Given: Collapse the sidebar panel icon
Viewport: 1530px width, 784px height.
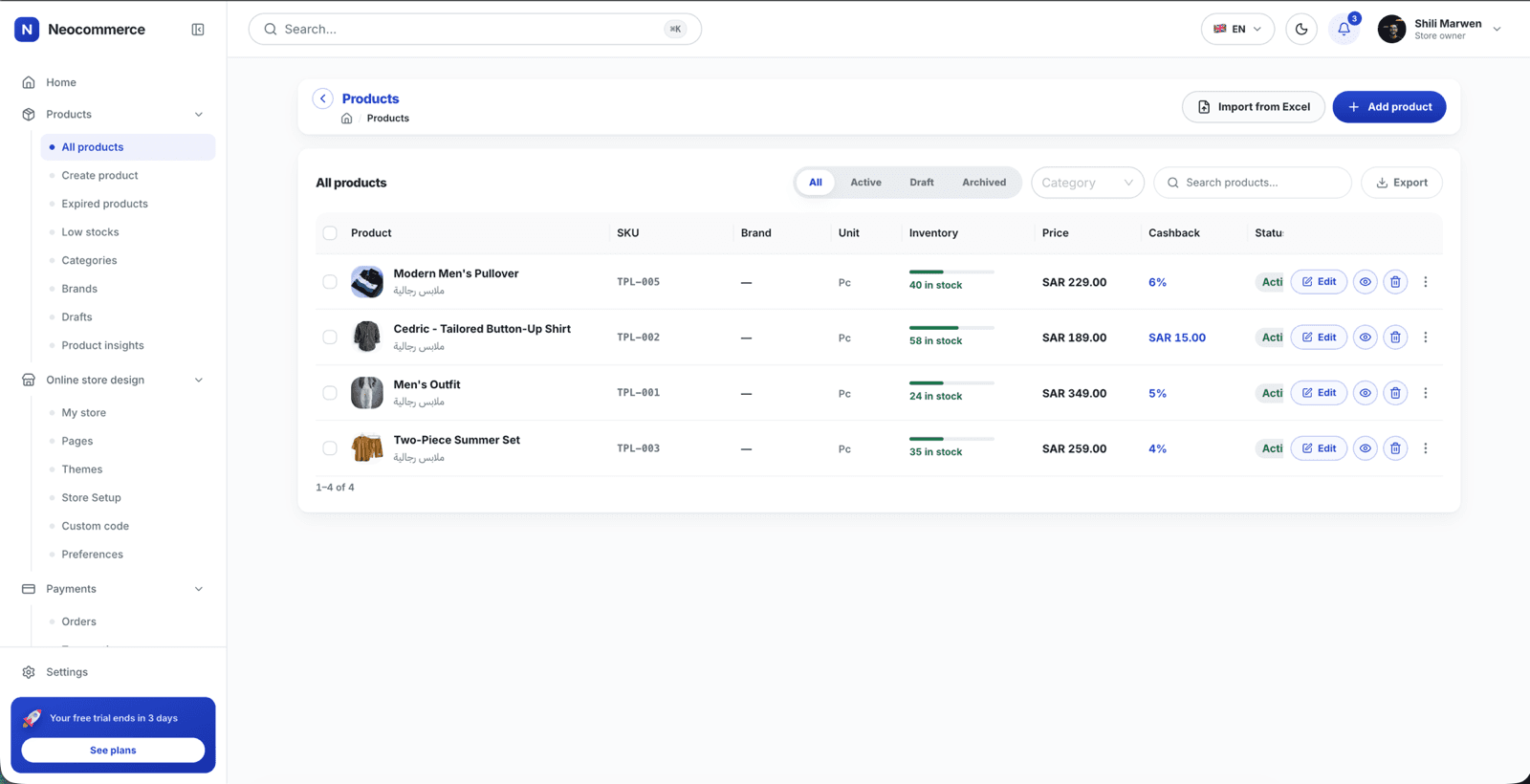Looking at the screenshot, I should [x=198, y=30].
